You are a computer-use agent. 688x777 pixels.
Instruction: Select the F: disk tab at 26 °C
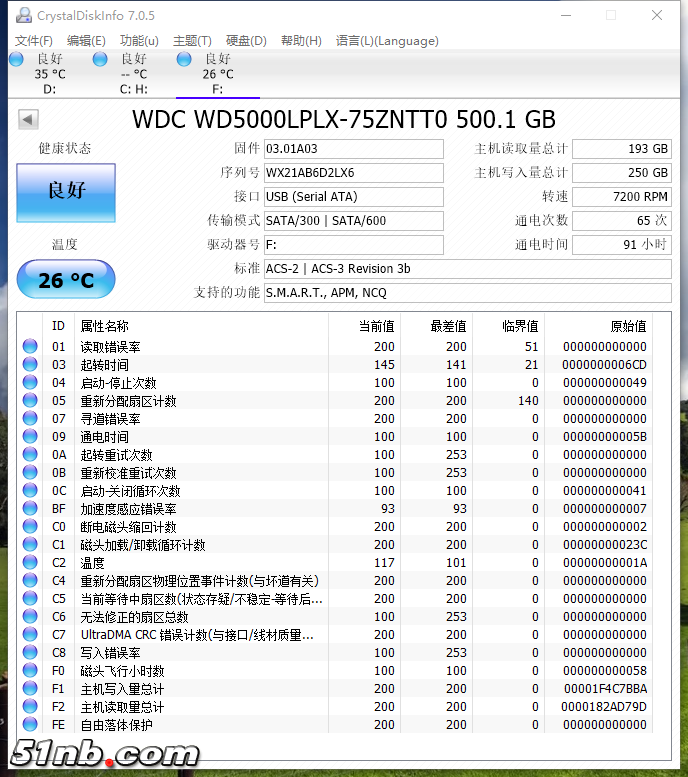pyautogui.click(x=217, y=74)
